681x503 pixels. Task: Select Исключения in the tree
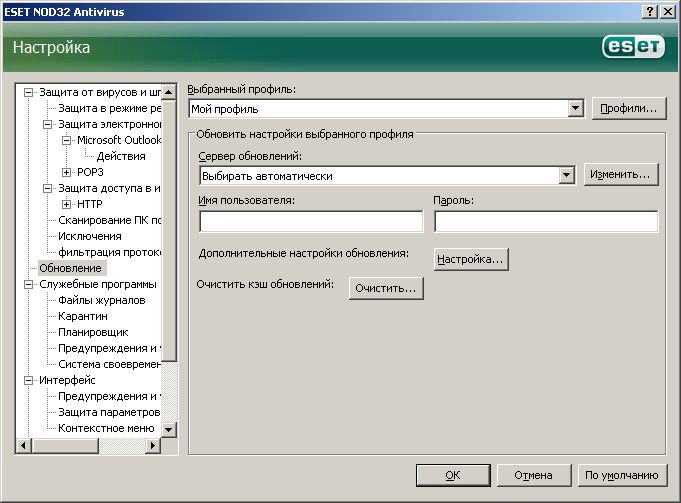[90, 236]
